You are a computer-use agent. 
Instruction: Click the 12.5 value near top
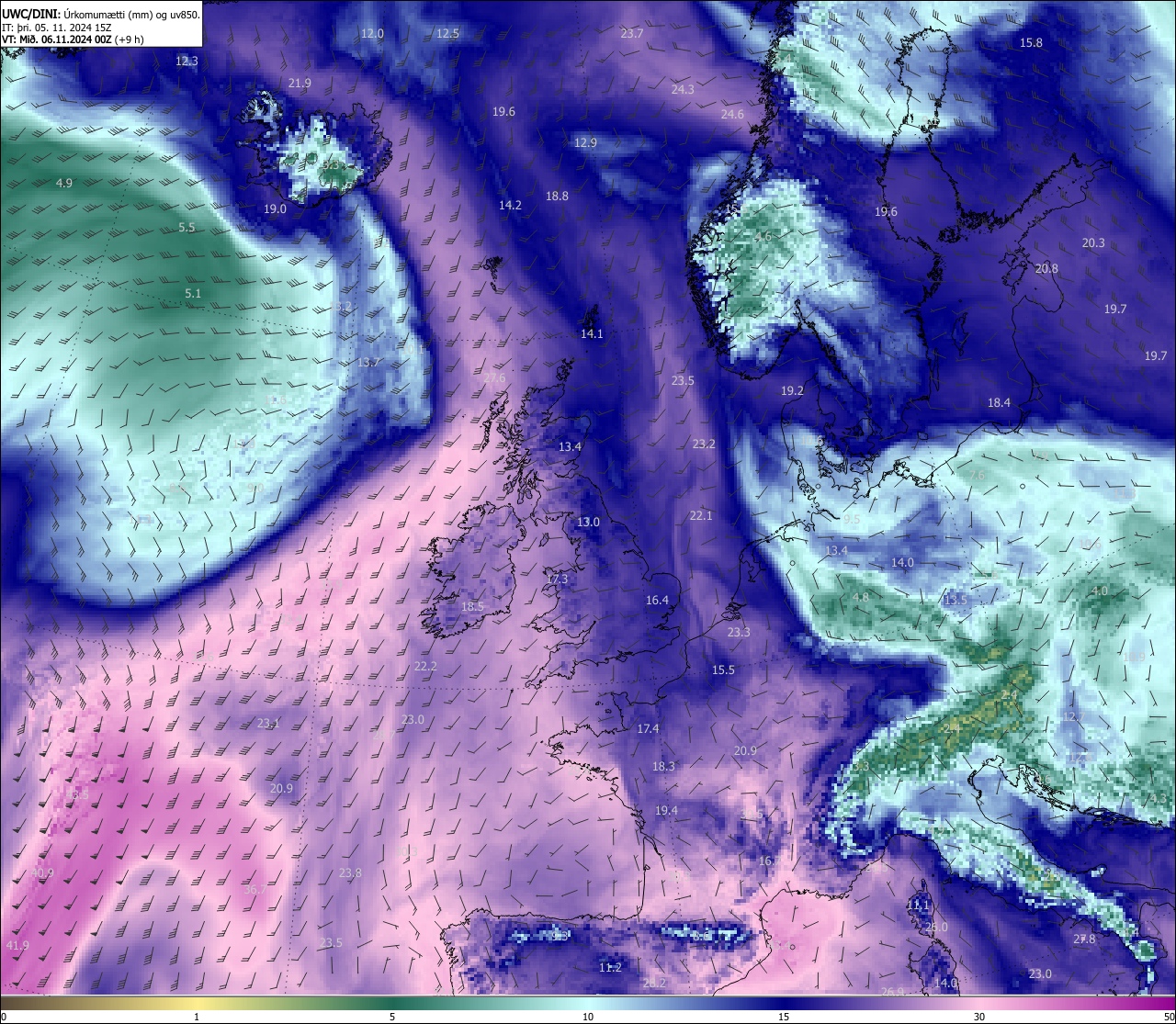447,33
